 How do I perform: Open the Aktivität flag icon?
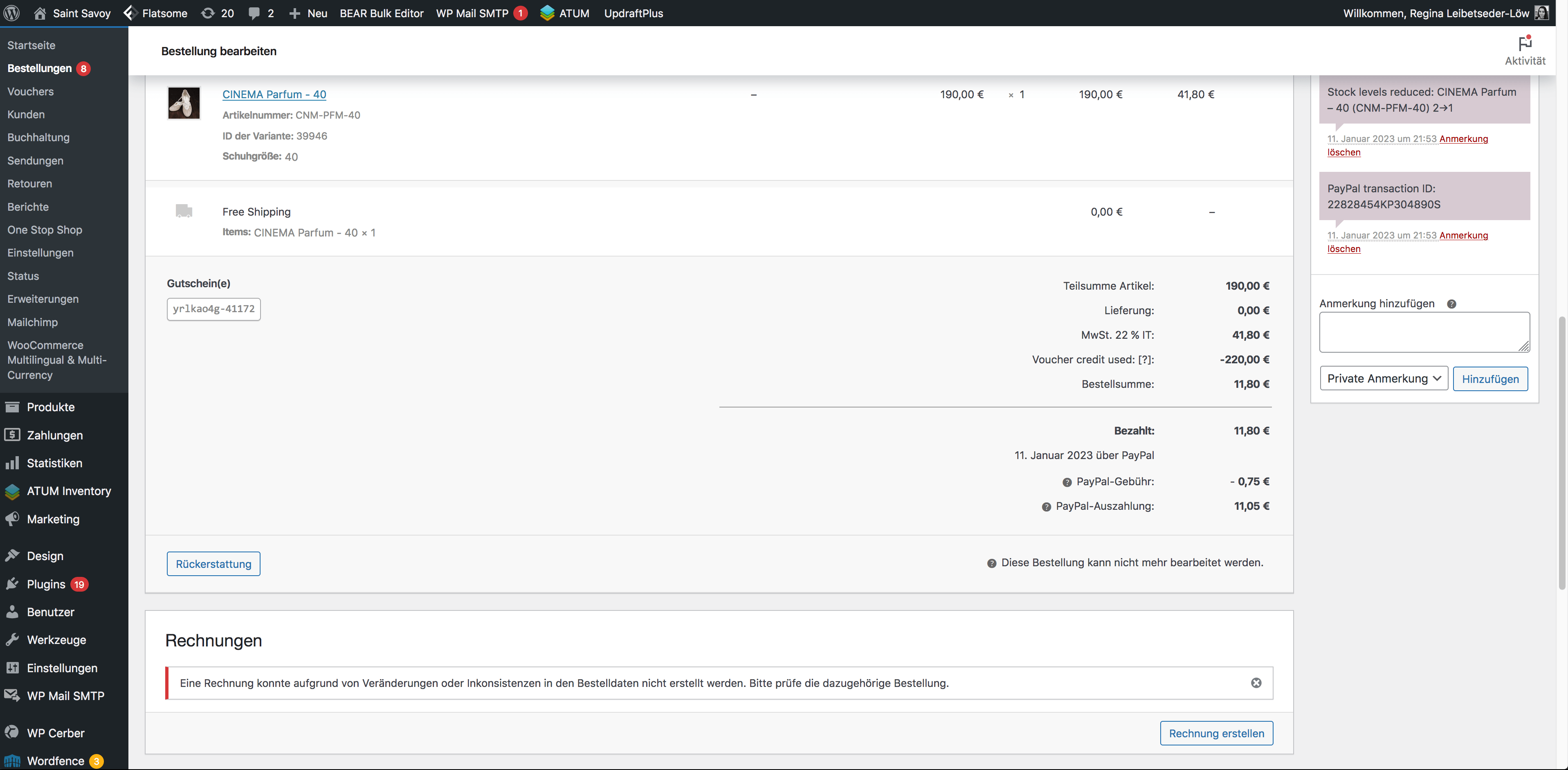point(1524,44)
